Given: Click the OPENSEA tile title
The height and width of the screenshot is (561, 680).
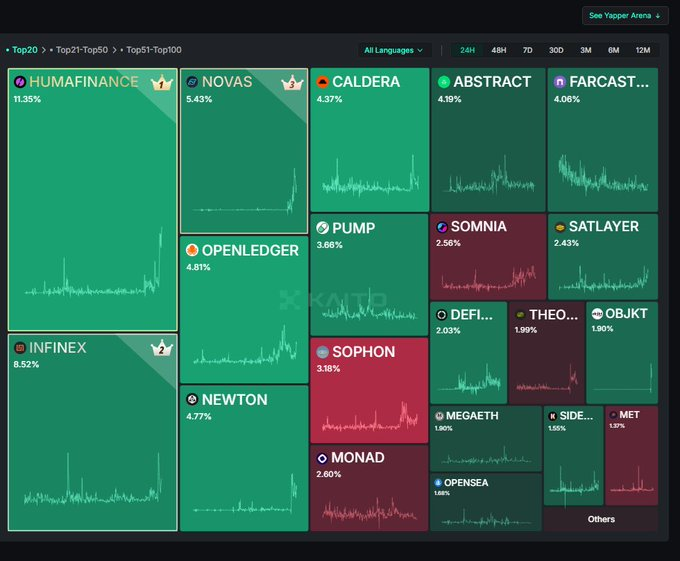Looking at the screenshot, I should (466, 483).
